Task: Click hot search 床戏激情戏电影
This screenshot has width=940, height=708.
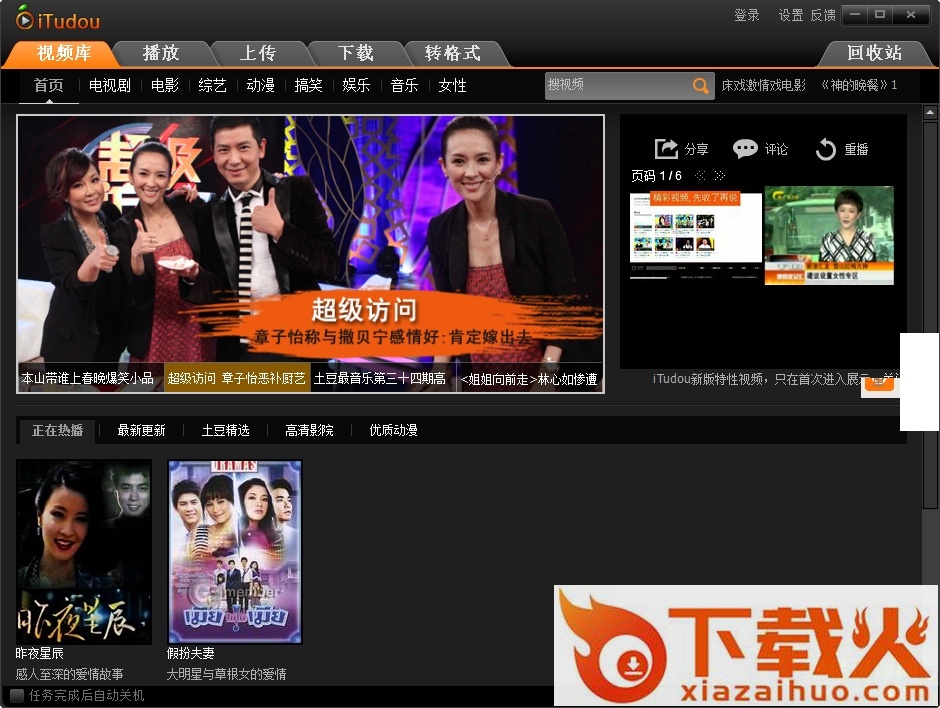Action: coord(764,86)
